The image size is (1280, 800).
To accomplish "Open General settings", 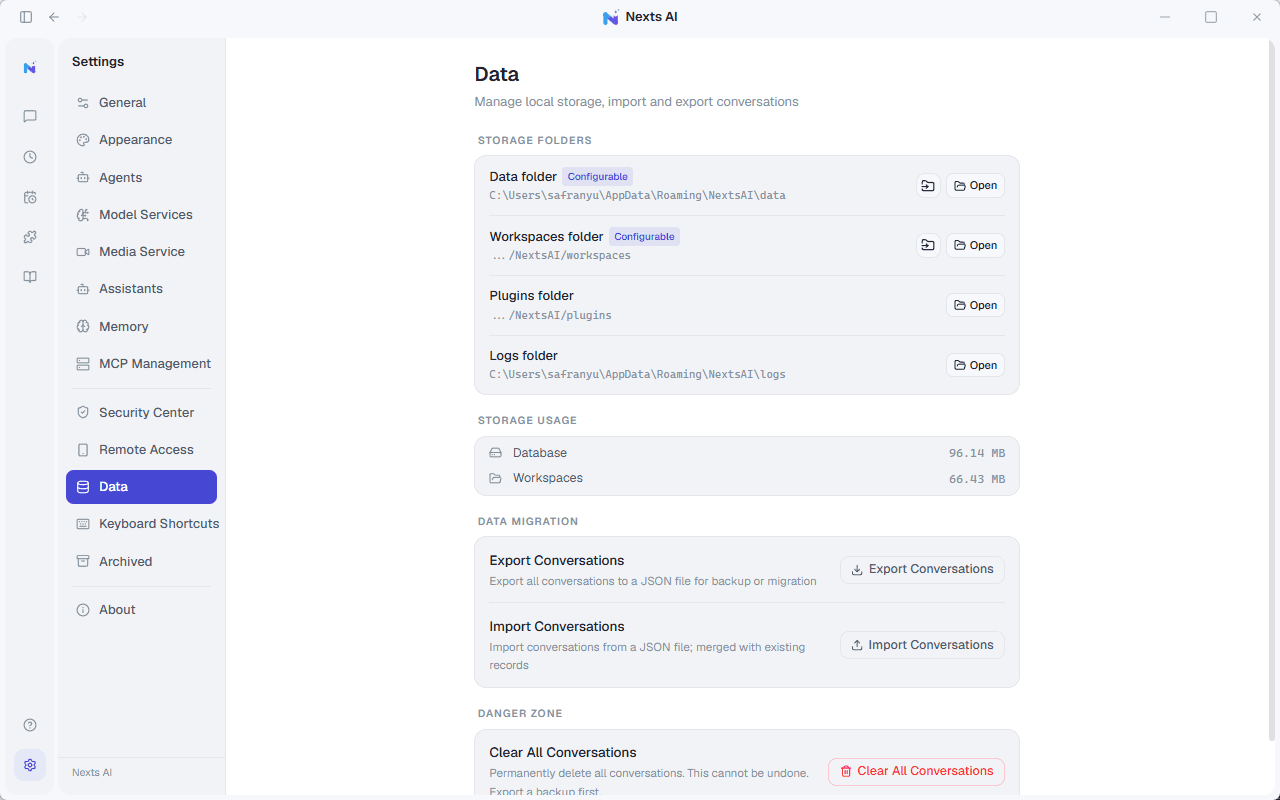I will (x=141, y=103).
